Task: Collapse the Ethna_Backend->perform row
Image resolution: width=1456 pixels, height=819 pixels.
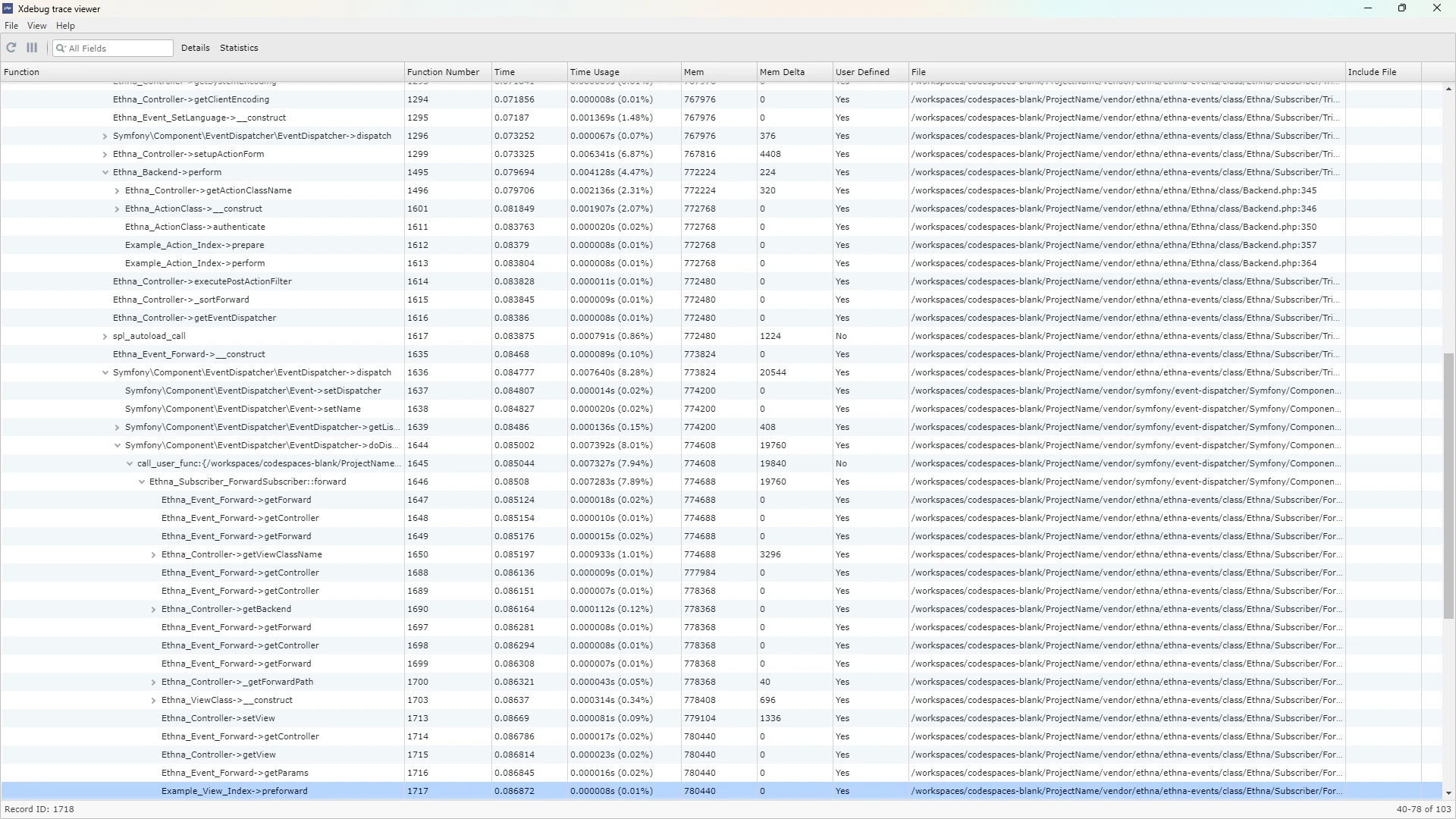Action: (x=105, y=172)
